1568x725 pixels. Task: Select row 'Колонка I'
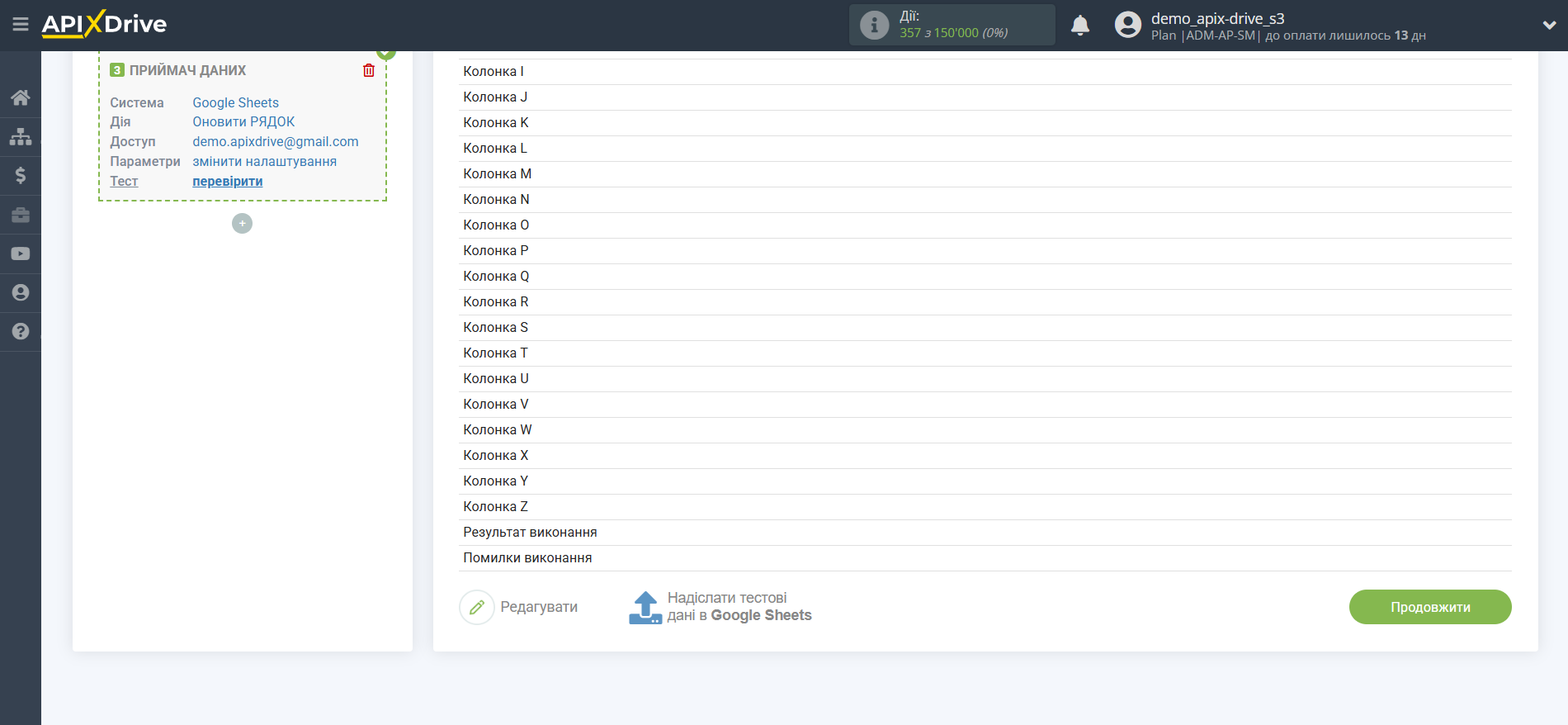[985, 72]
